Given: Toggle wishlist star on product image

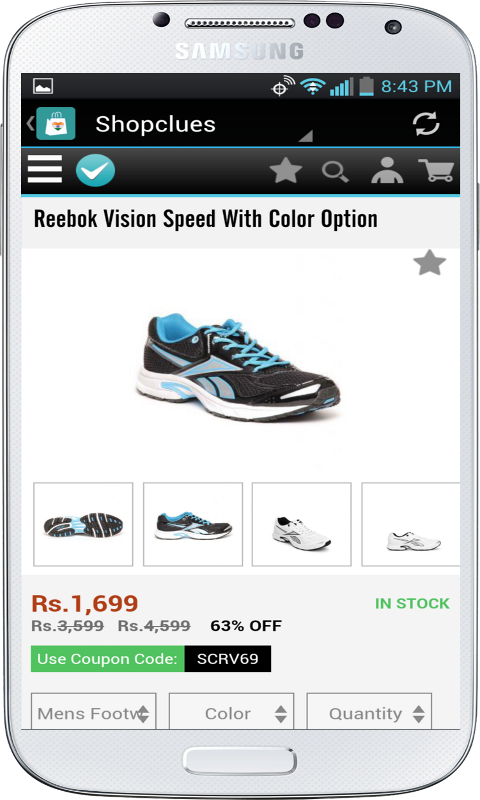Looking at the screenshot, I should point(430,263).
